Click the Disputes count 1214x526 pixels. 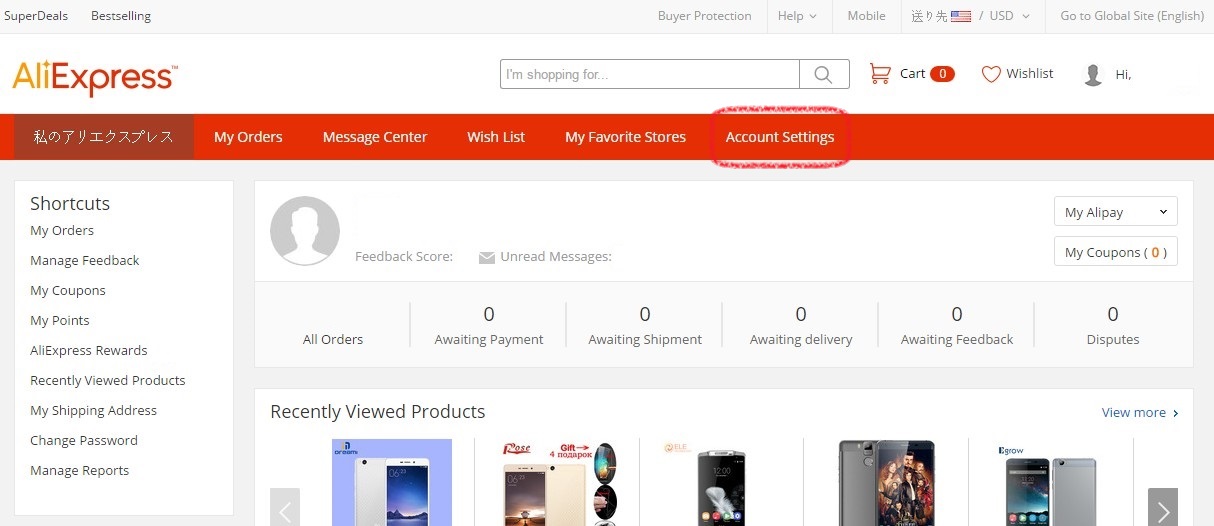(x=1113, y=314)
